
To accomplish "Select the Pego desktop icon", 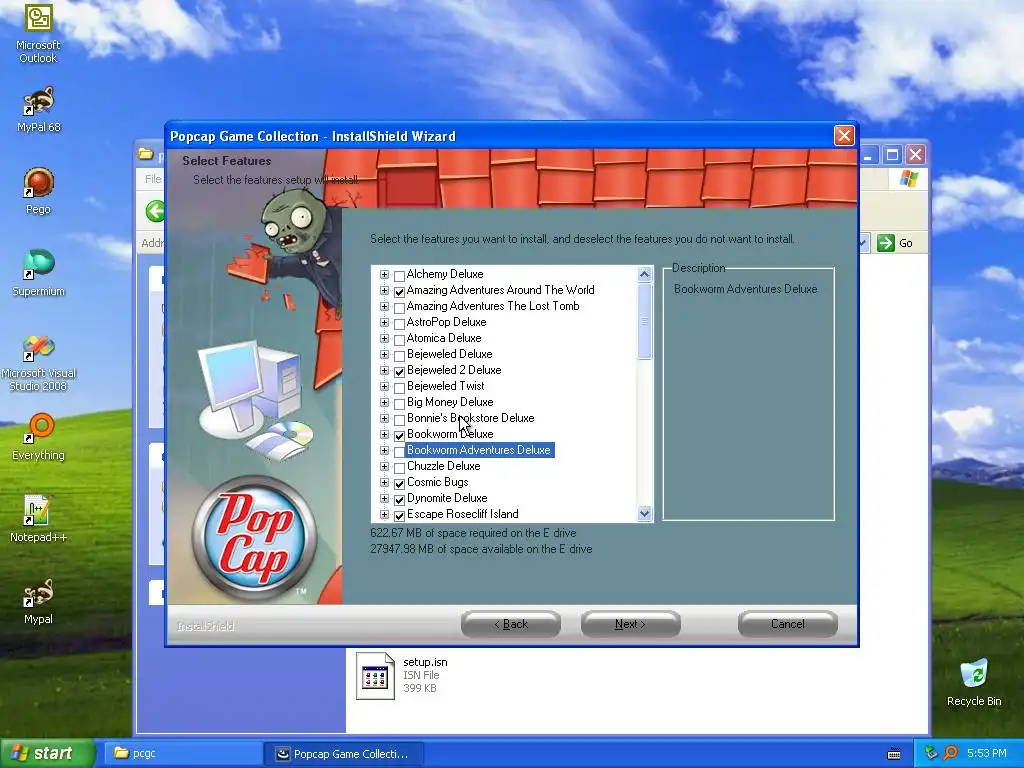I will (x=38, y=191).
